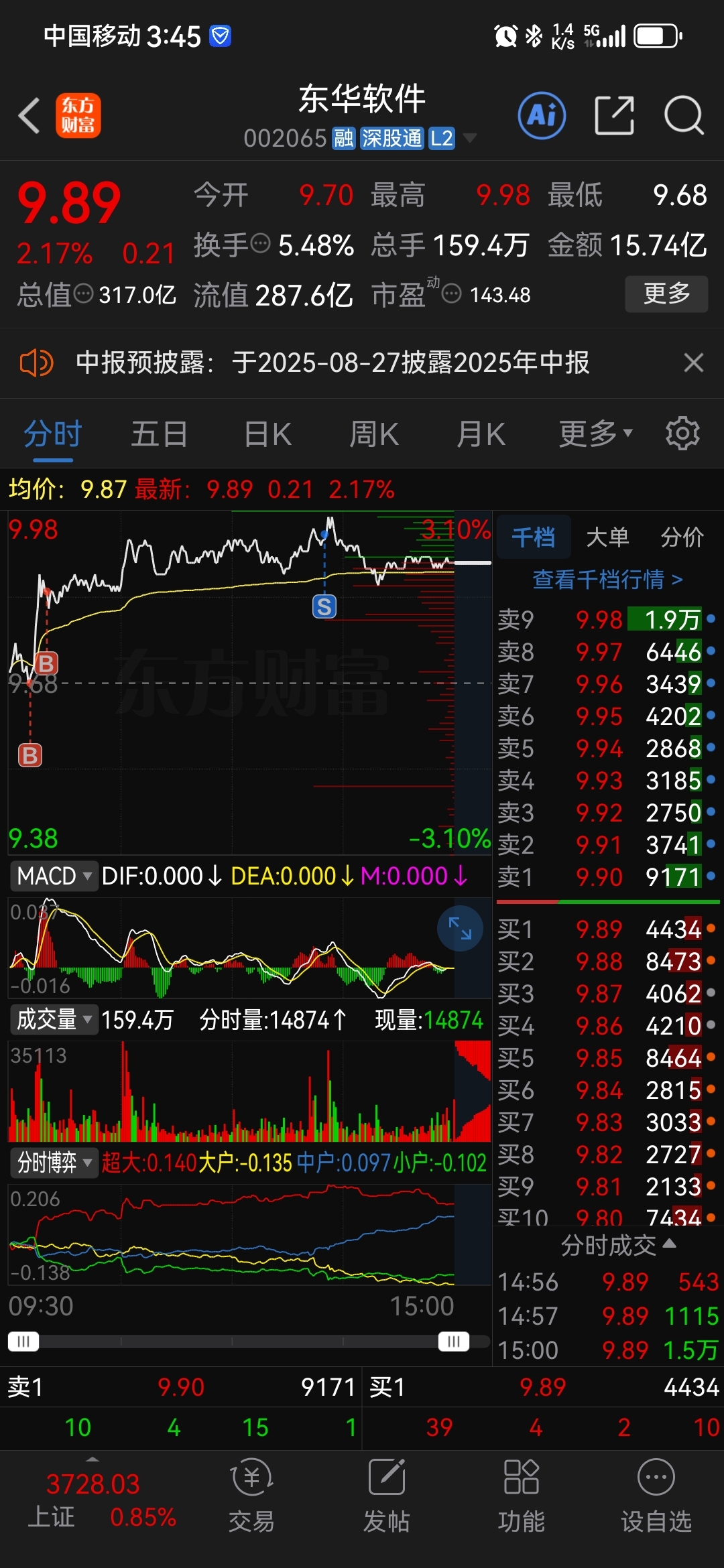Tap the speaker announcement icon

[36, 363]
